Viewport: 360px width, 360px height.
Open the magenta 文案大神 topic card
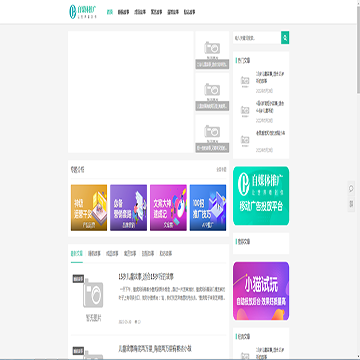pos(168,208)
